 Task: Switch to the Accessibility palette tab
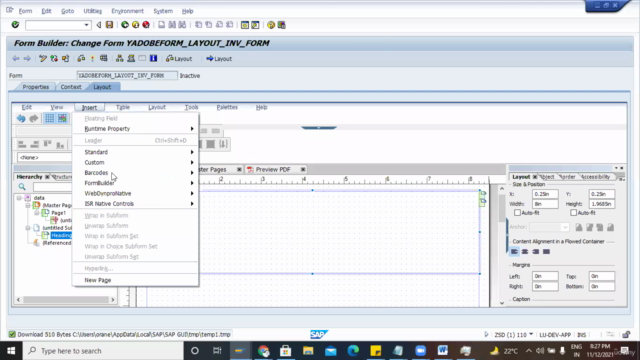tap(596, 177)
